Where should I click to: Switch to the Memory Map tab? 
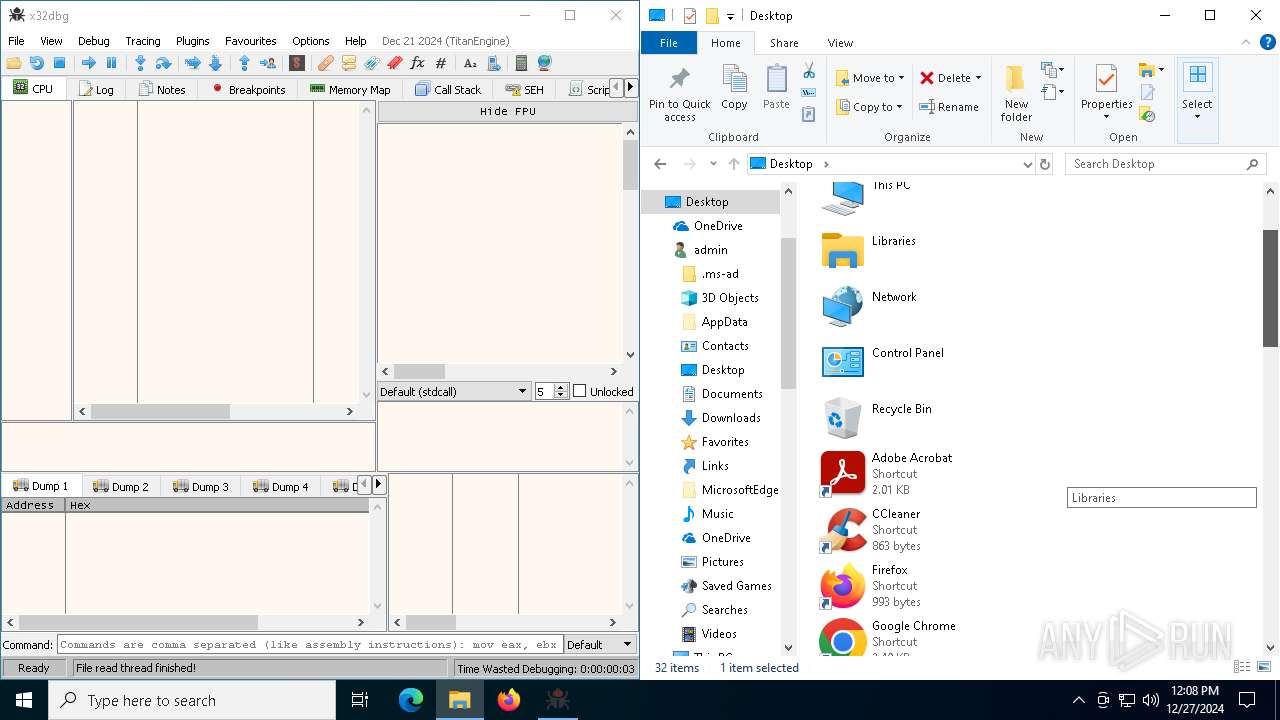point(350,89)
